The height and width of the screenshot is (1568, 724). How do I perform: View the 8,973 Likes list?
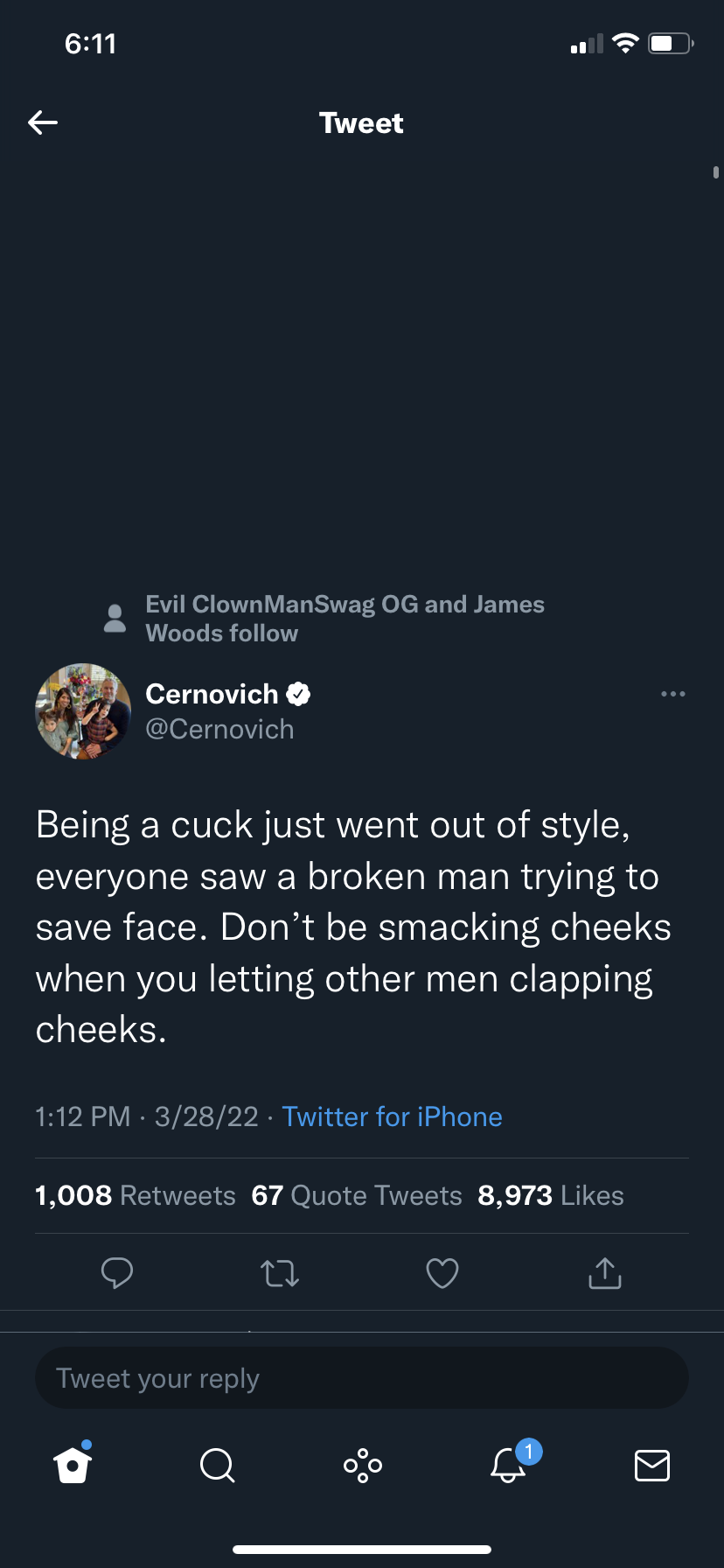pos(551,1195)
